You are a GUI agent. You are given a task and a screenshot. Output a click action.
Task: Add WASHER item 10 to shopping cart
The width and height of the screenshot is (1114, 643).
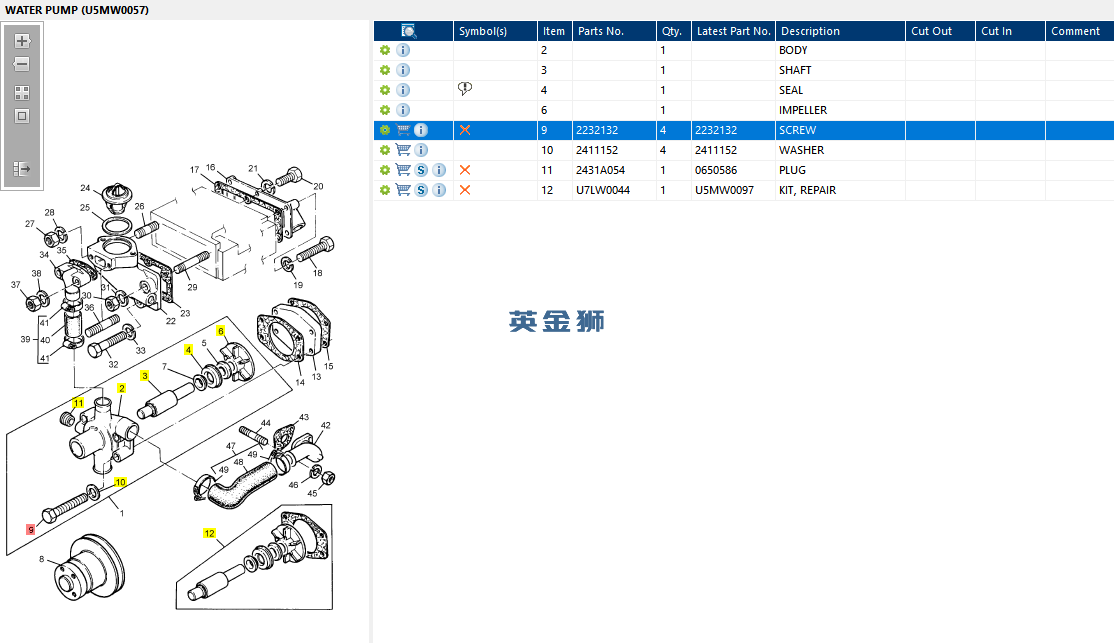pyautogui.click(x=403, y=150)
